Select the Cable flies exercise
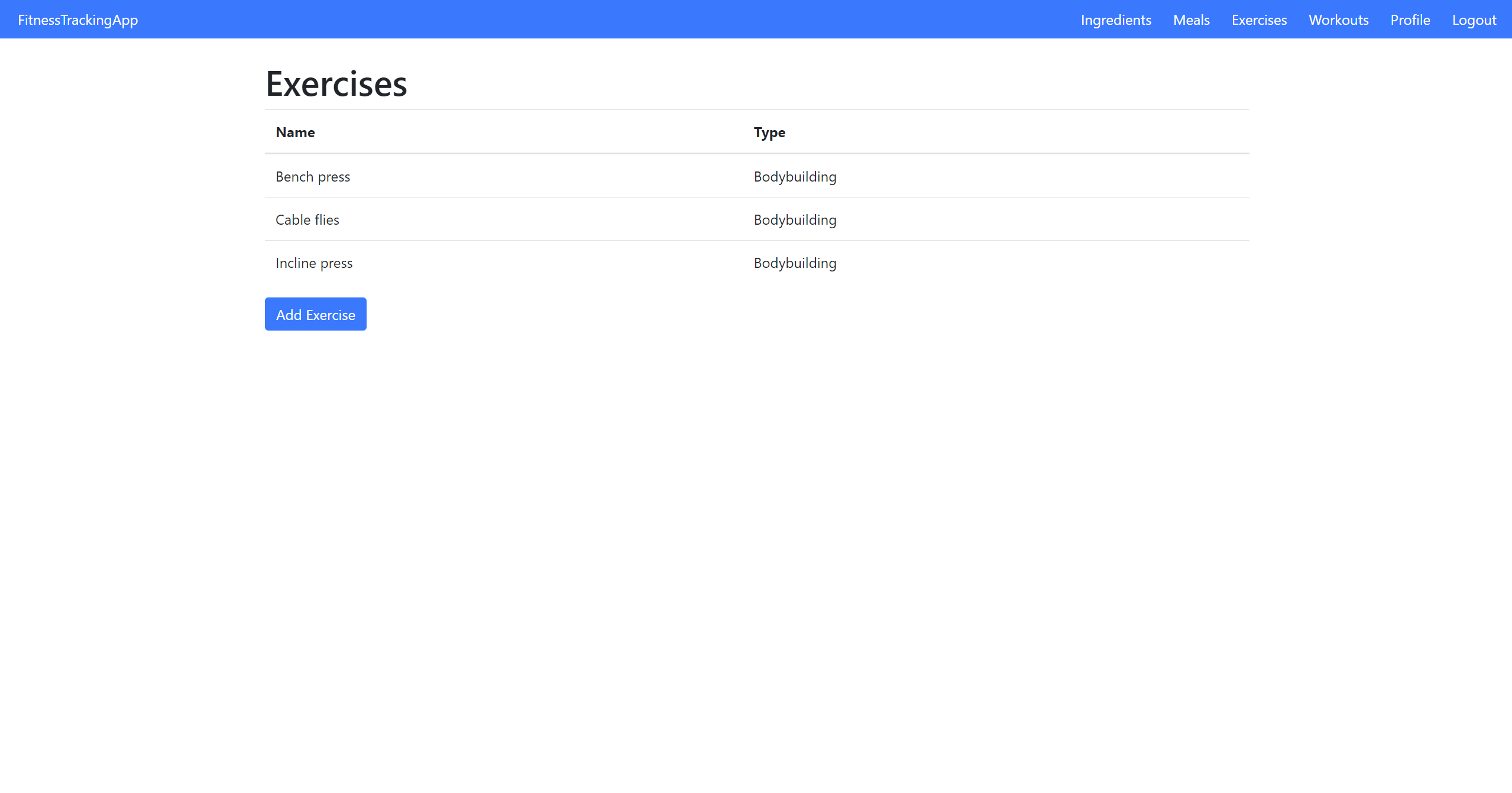This screenshot has height=793, width=1512. point(307,220)
